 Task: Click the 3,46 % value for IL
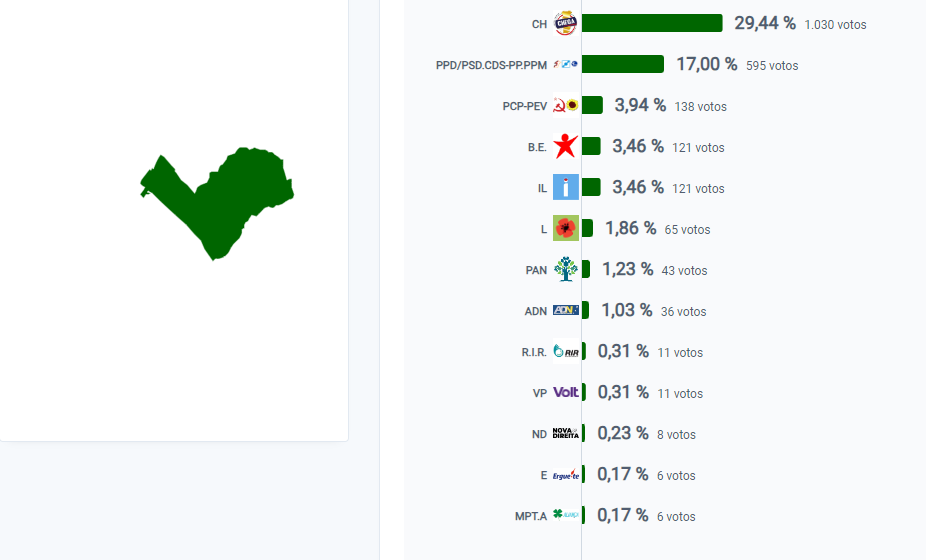pos(638,187)
